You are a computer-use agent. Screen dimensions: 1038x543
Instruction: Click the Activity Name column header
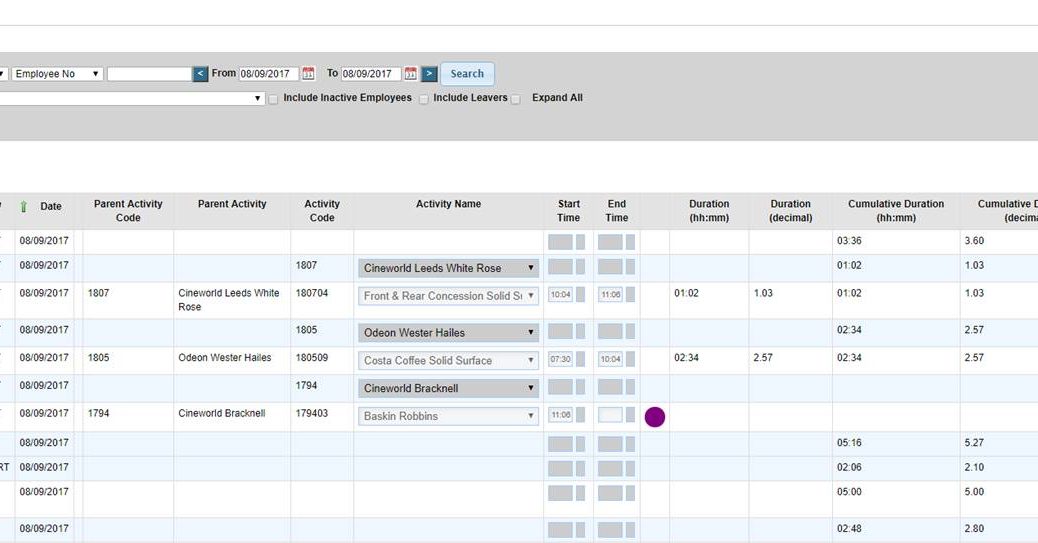[448, 204]
